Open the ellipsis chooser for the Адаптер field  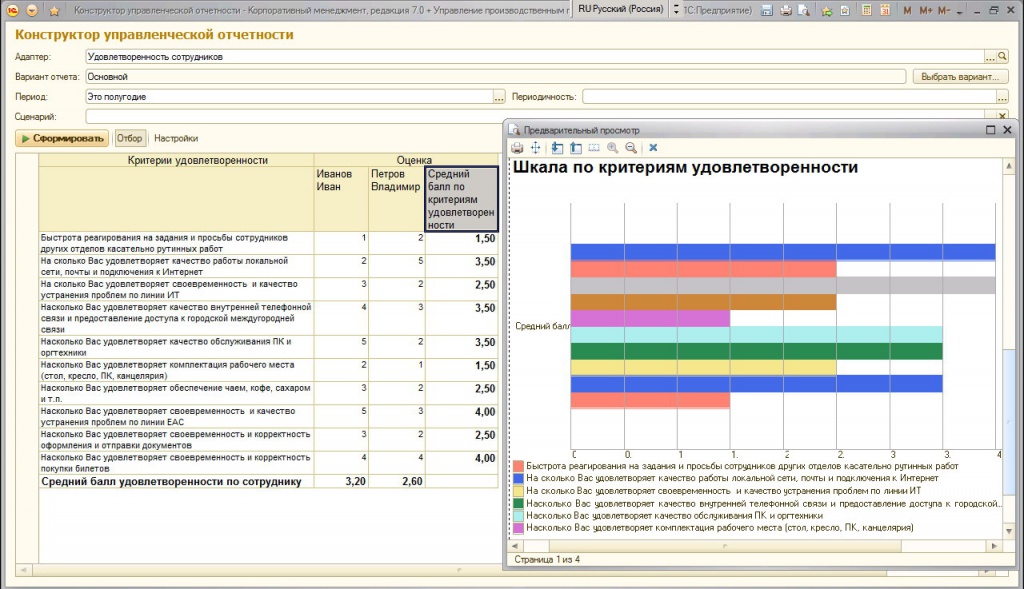991,57
